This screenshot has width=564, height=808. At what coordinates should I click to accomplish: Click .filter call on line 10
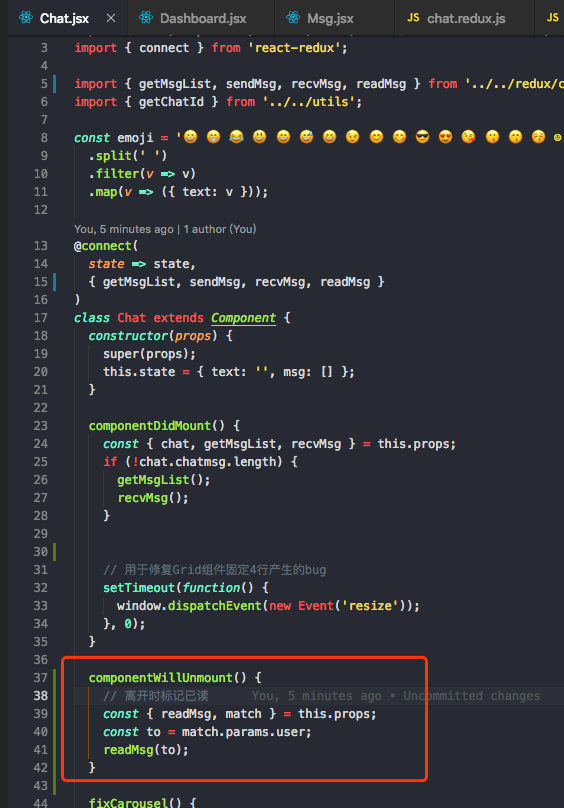[x=142, y=174]
